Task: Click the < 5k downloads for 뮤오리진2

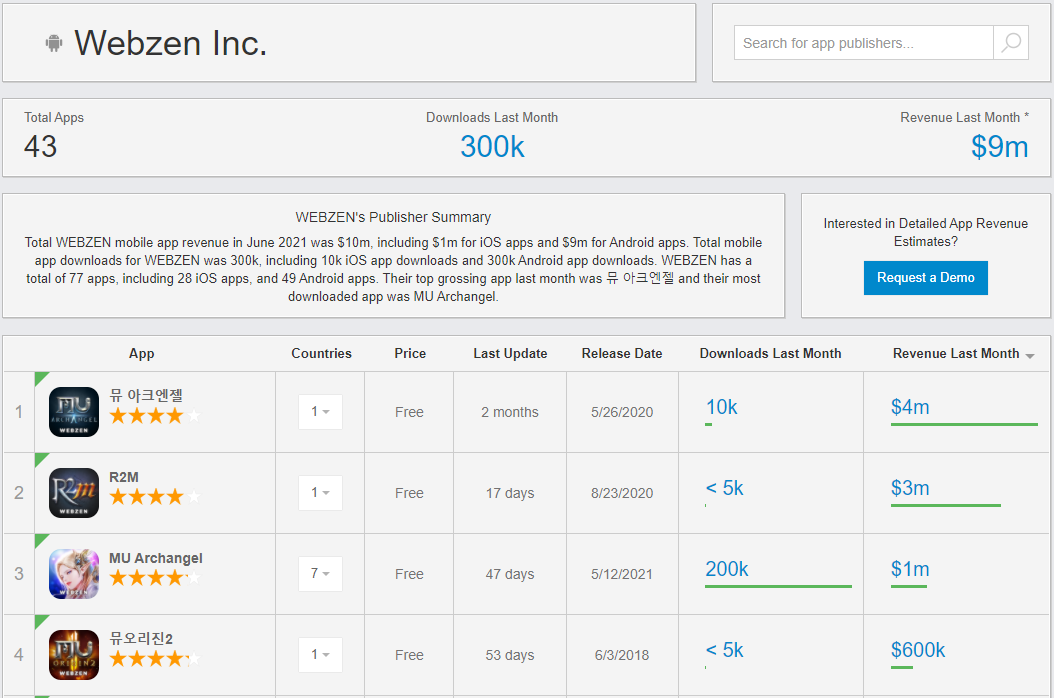Action: [725, 650]
